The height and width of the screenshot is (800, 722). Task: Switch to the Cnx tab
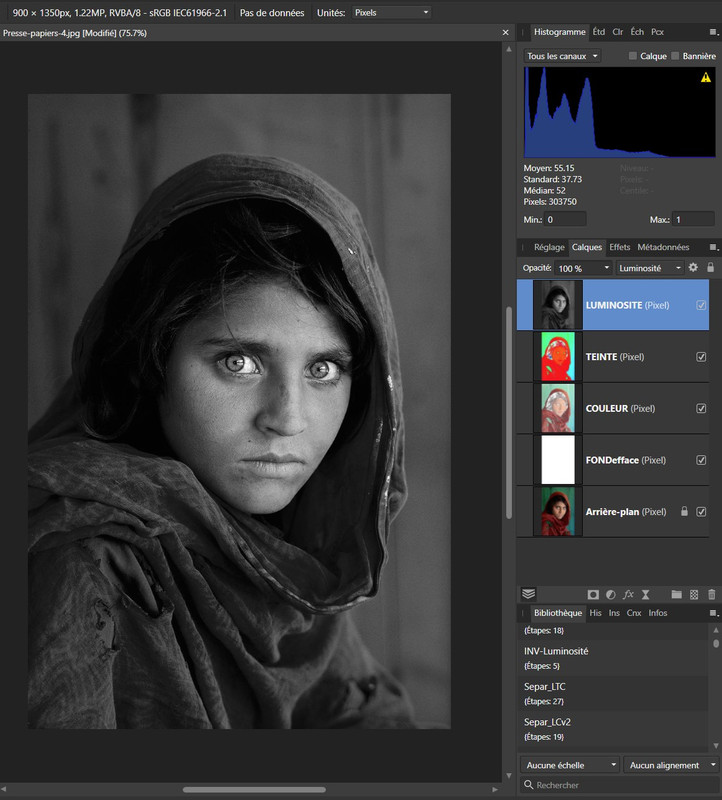(634, 613)
